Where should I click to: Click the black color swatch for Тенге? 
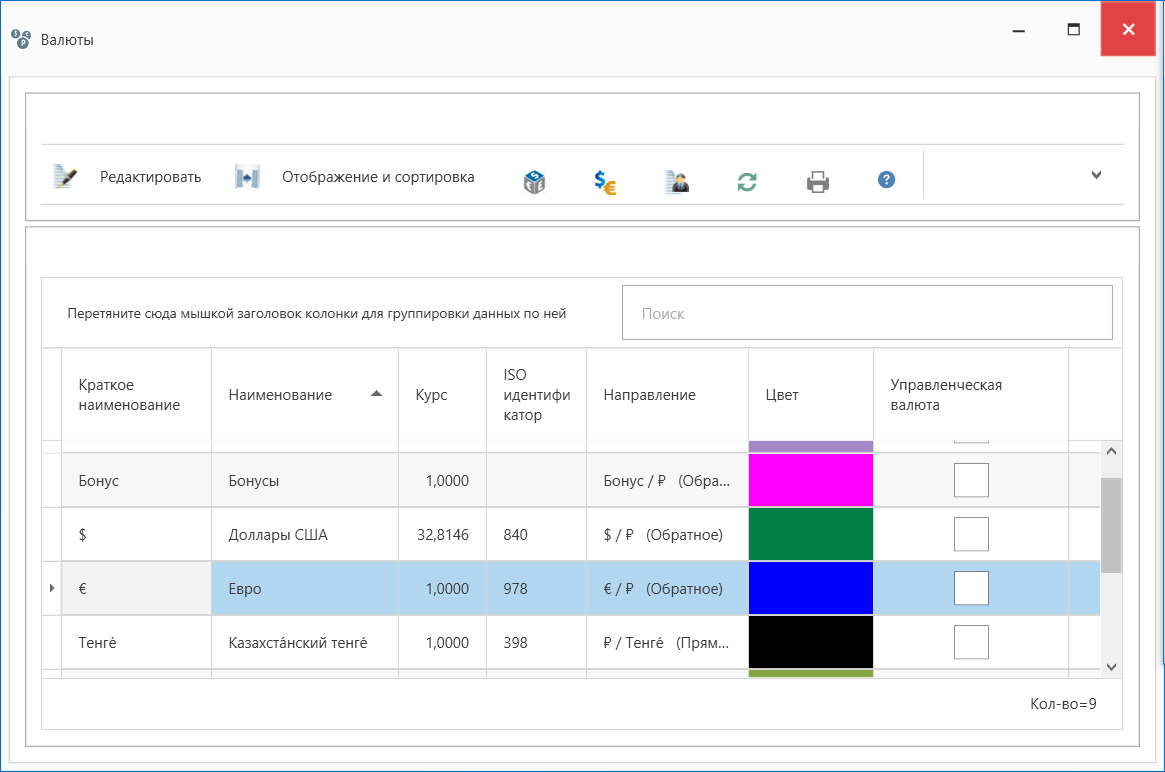811,642
